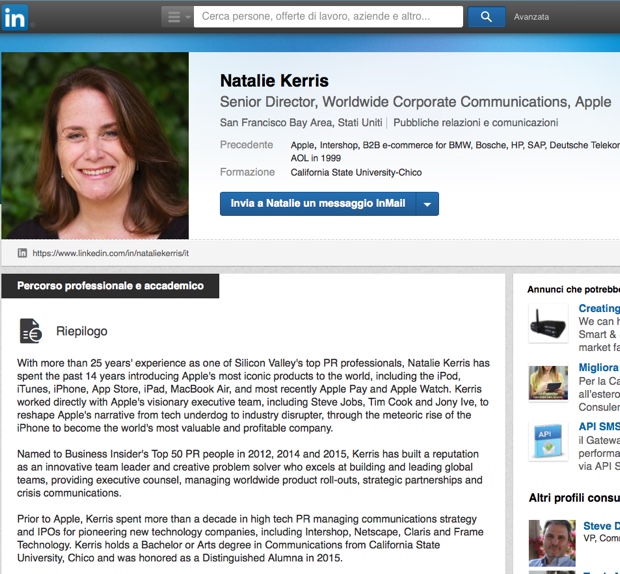The image size is (620, 574).
Task: Click the LinkedIn logo
Action: (x=15, y=17)
